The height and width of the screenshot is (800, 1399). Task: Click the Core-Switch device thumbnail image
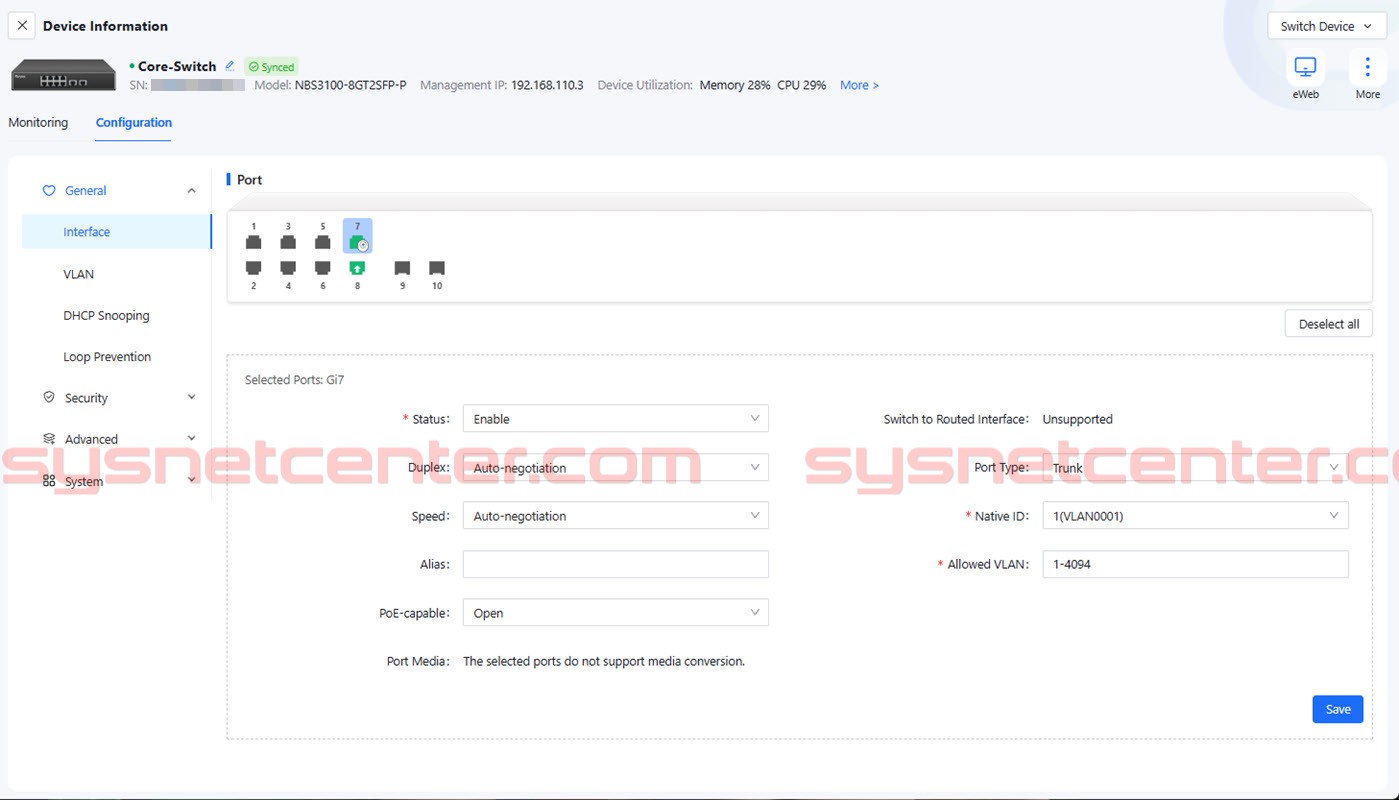click(x=63, y=75)
